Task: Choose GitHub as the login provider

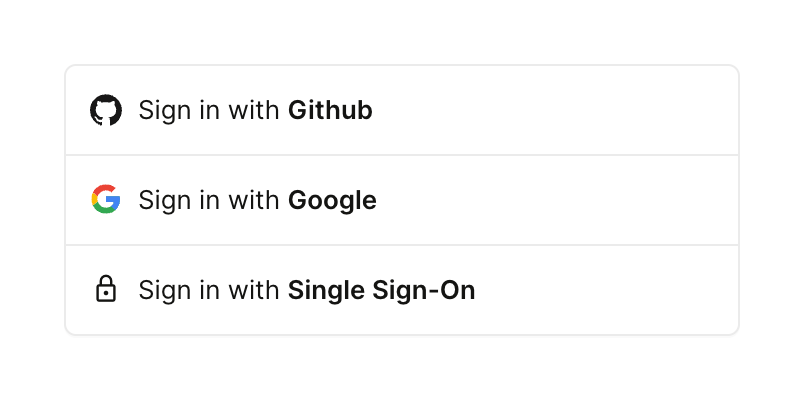Action: [x=402, y=110]
